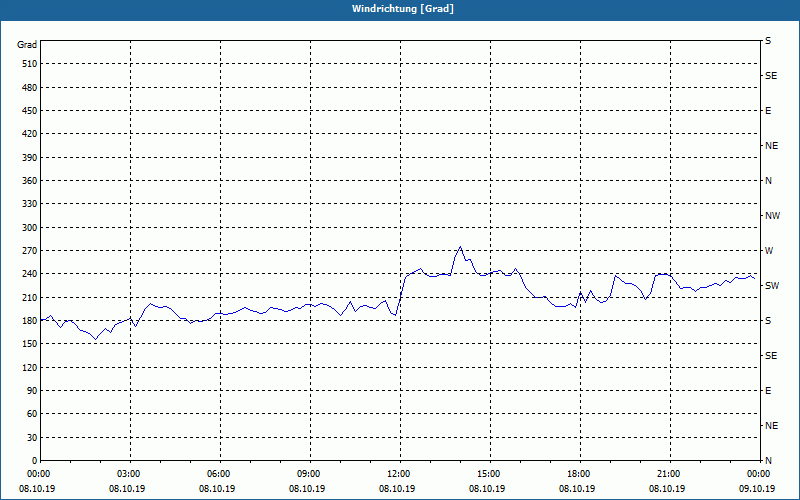800x500 pixels.
Task: Select the 30 y-axis label
Action: click(32, 437)
